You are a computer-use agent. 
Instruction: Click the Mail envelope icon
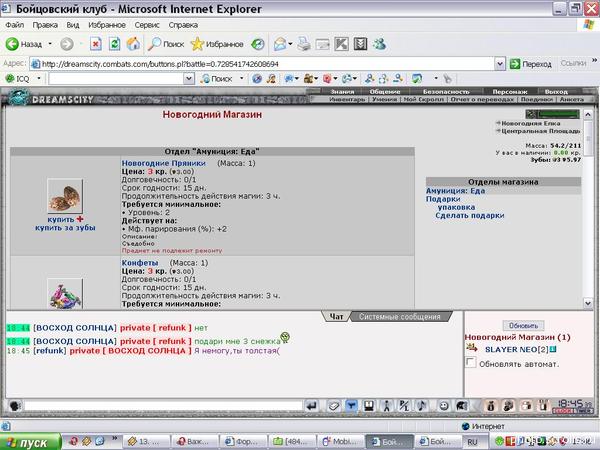point(280,44)
